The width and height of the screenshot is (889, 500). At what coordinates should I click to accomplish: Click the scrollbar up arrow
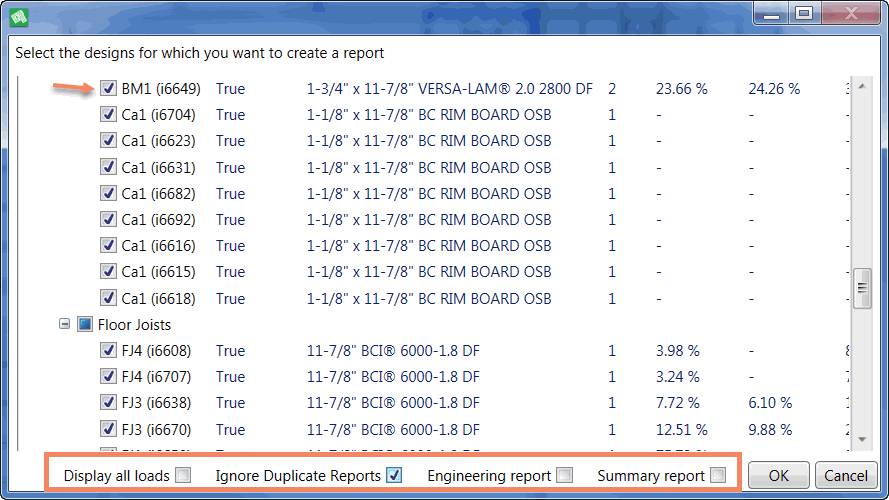[862, 87]
